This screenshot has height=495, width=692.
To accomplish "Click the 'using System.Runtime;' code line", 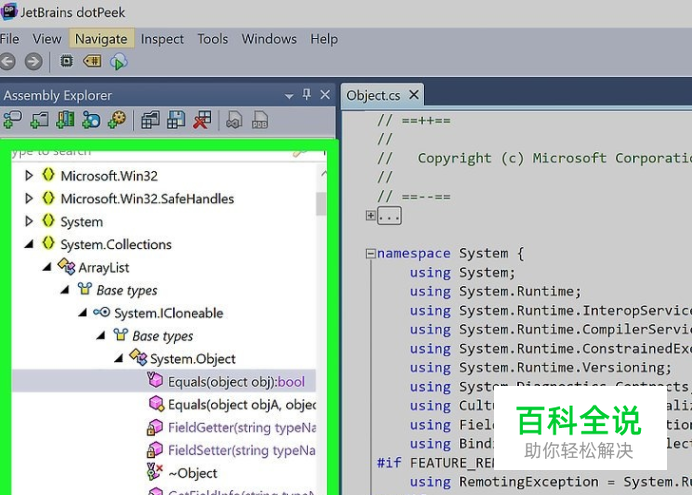I will [495, 292].
